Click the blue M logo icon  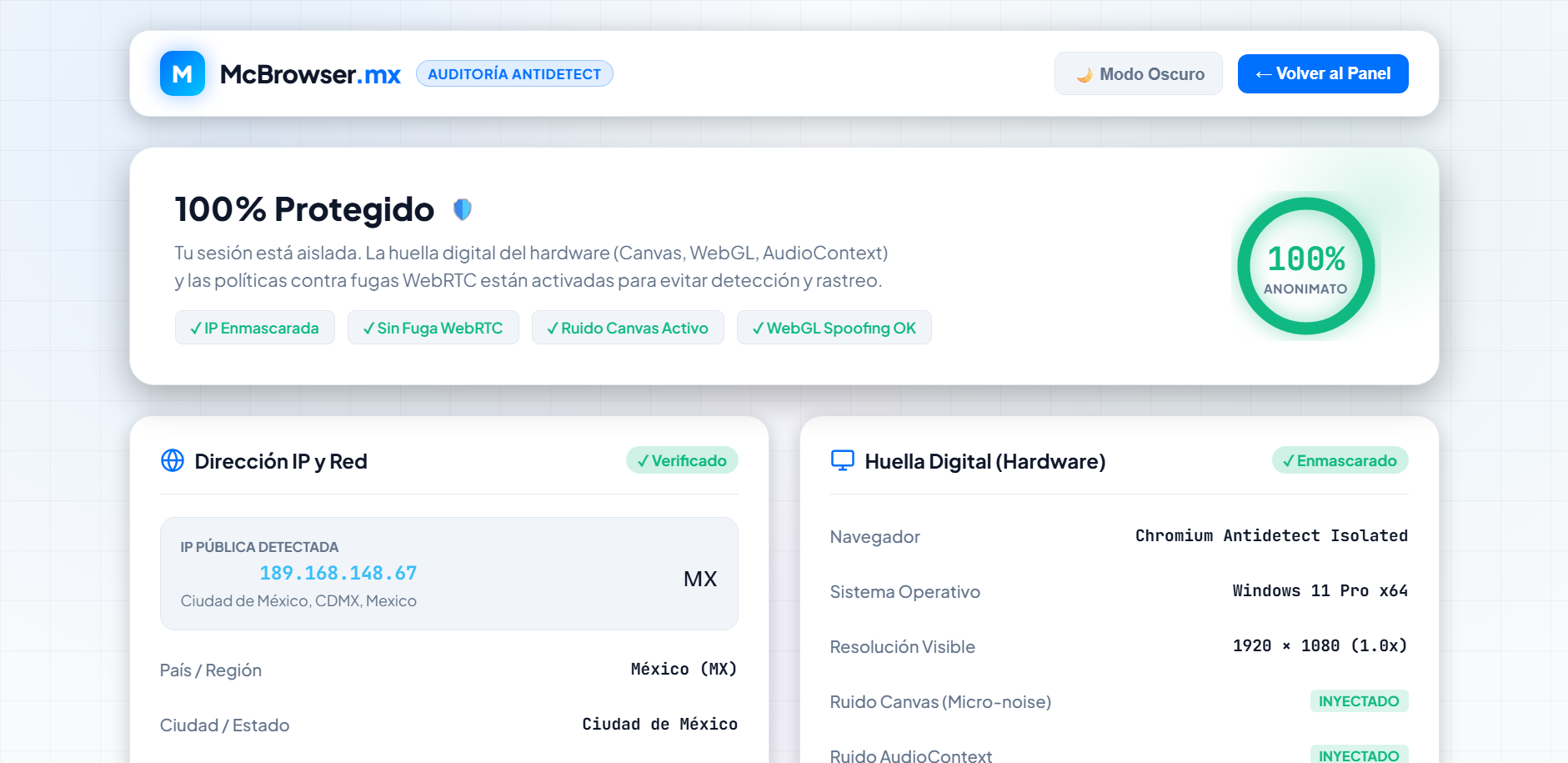[183, 73]
